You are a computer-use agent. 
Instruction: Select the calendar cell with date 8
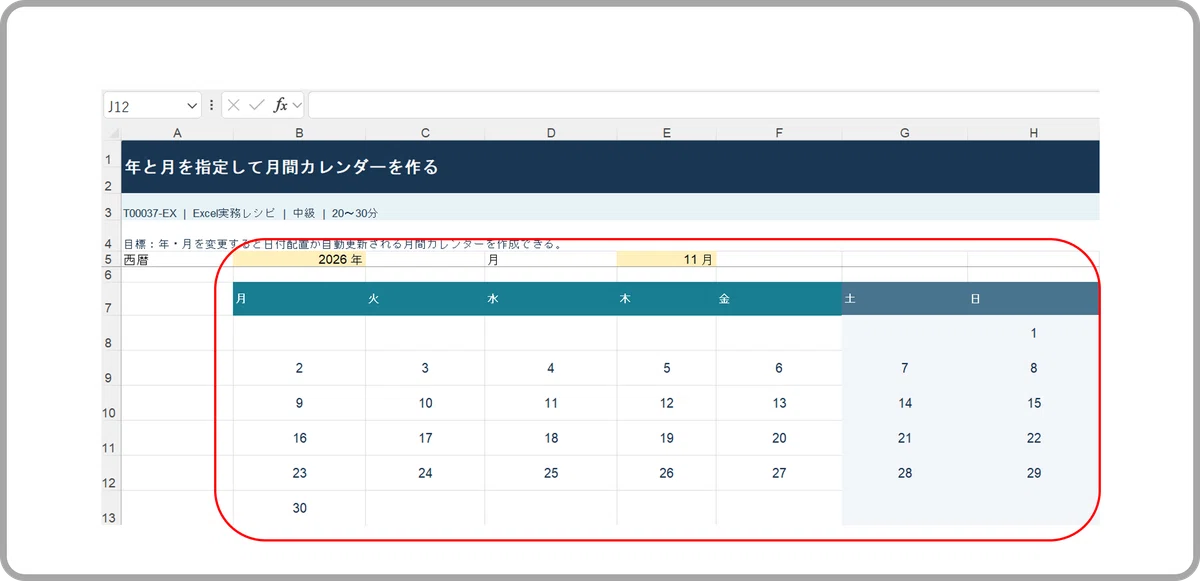(1033, 368)
